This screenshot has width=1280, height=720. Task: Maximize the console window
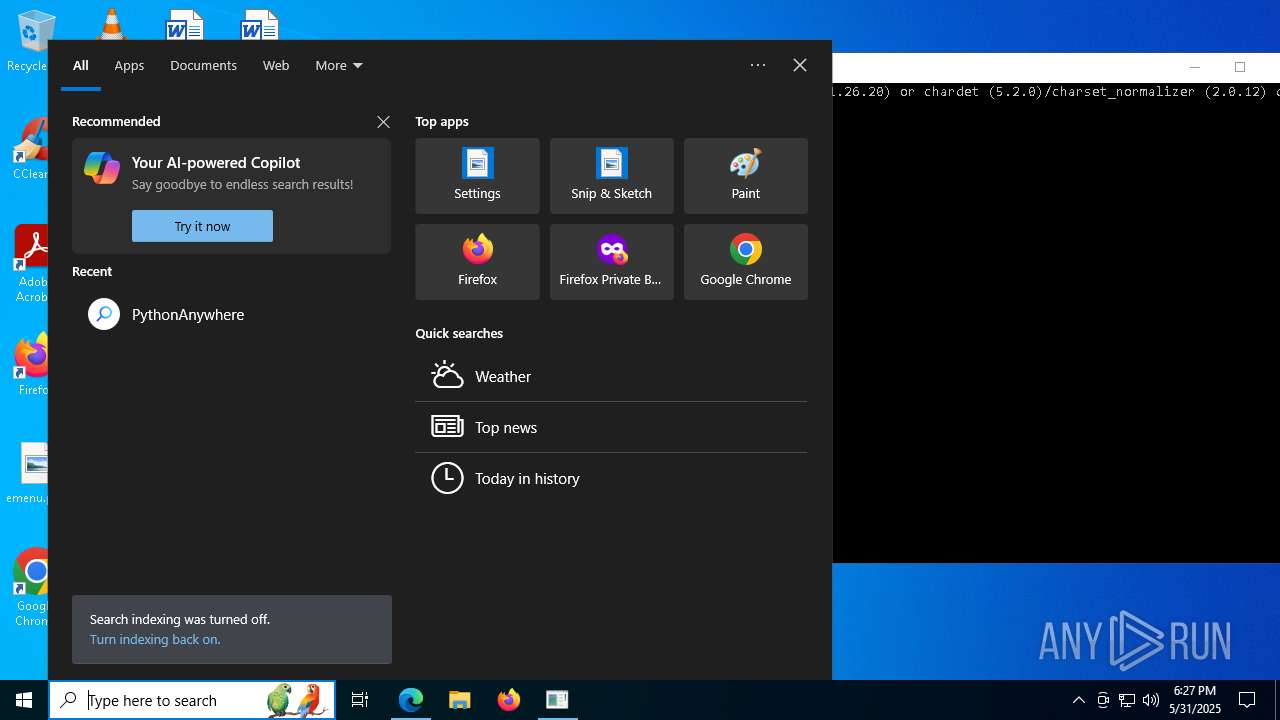coord(1240,67)
